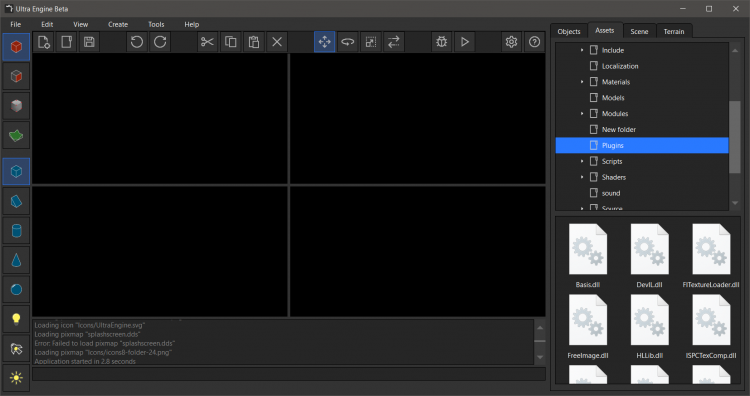This screenshot has width=750, height=396.
Task: Activate the rotate tool icon
Action: click(348, 42)
